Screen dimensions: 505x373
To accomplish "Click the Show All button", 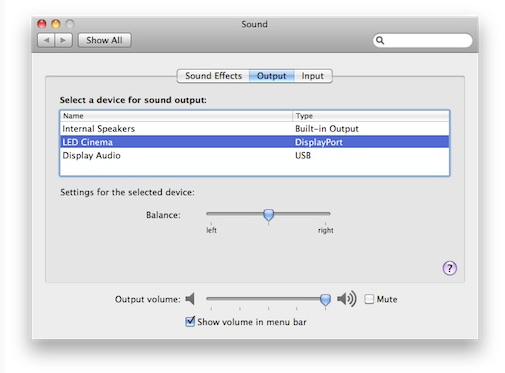I will tap(104, 40).
